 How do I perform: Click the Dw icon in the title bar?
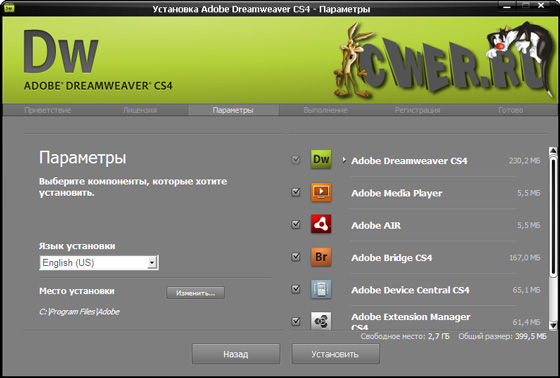tap(9, 7)
